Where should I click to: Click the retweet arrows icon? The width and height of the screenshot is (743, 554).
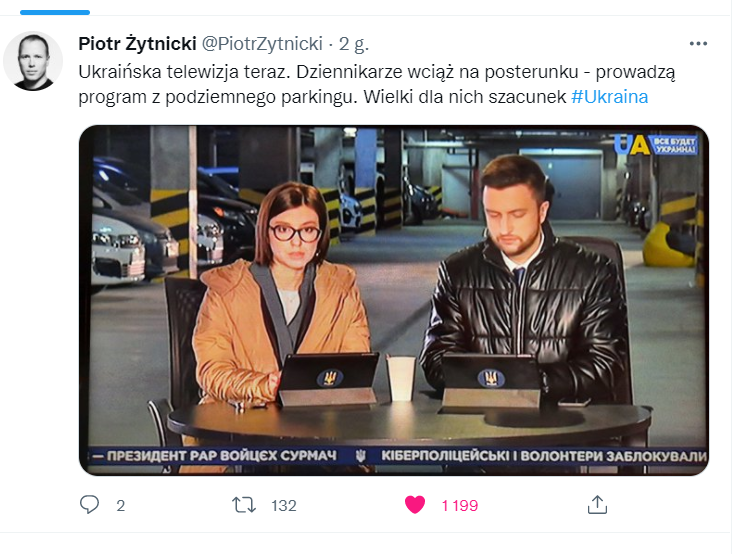click(x=244, y=505)
